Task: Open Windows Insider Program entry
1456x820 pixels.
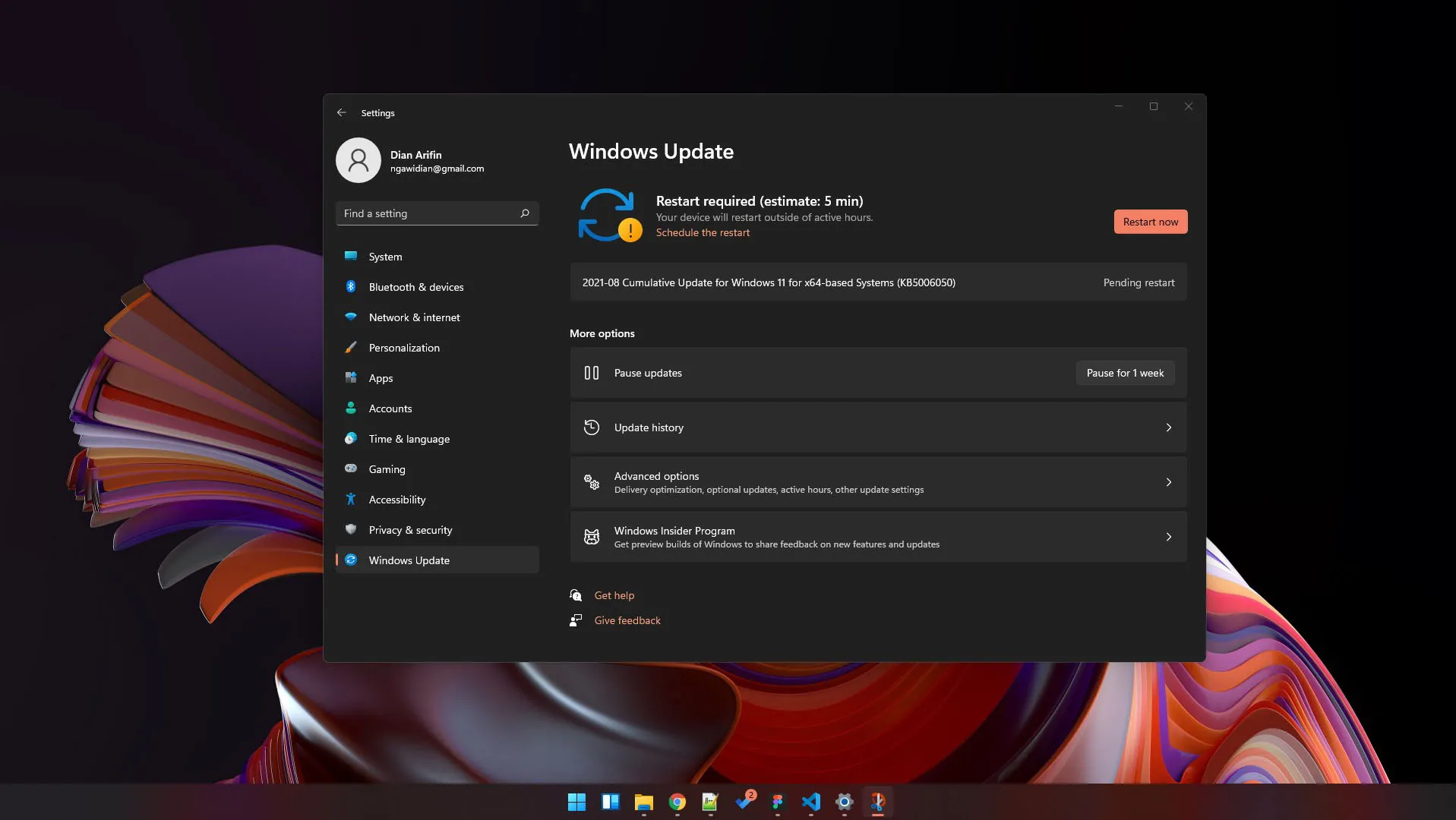Action: (x=877, y=537)
